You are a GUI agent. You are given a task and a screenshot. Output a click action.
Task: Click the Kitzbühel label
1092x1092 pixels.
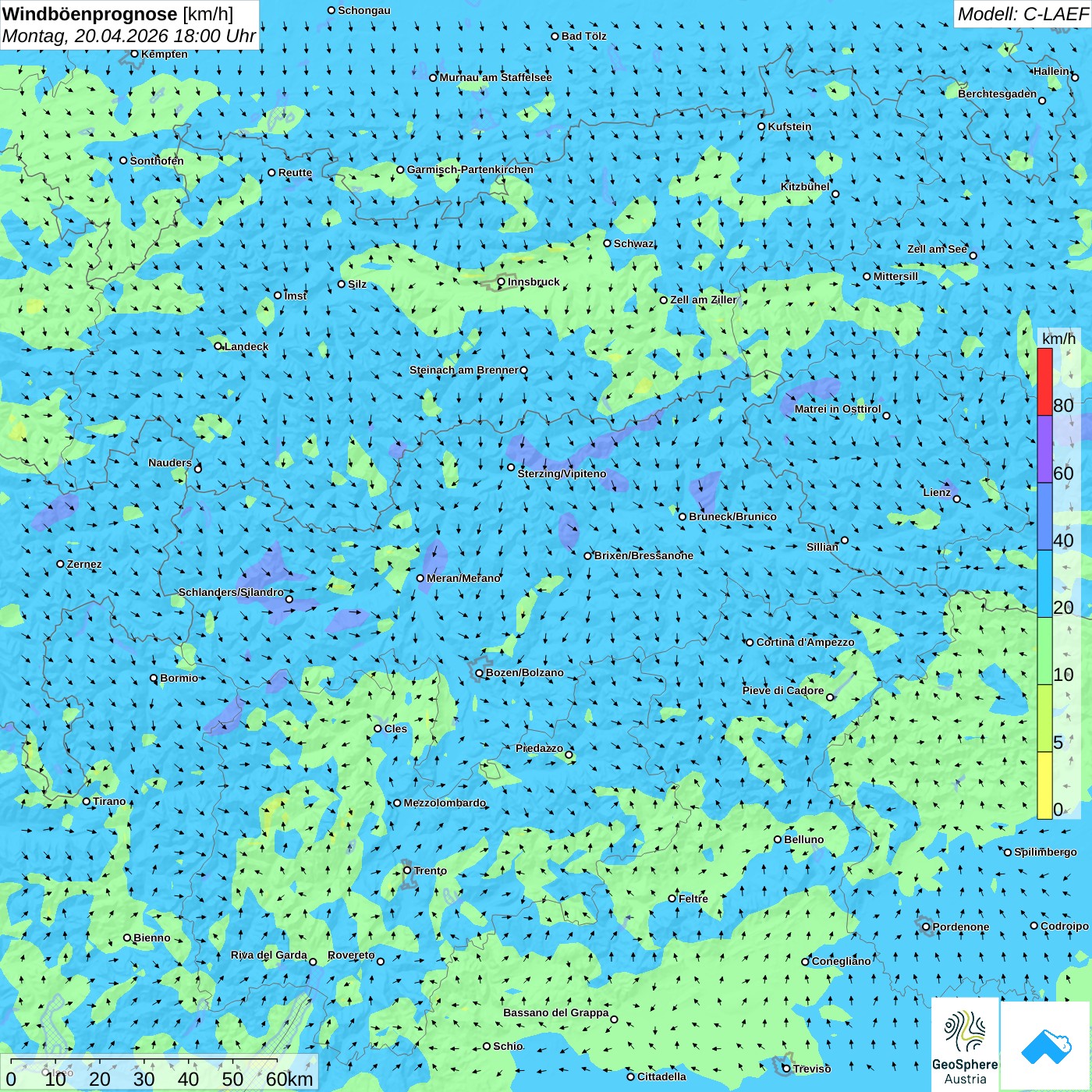pos(805,186)
